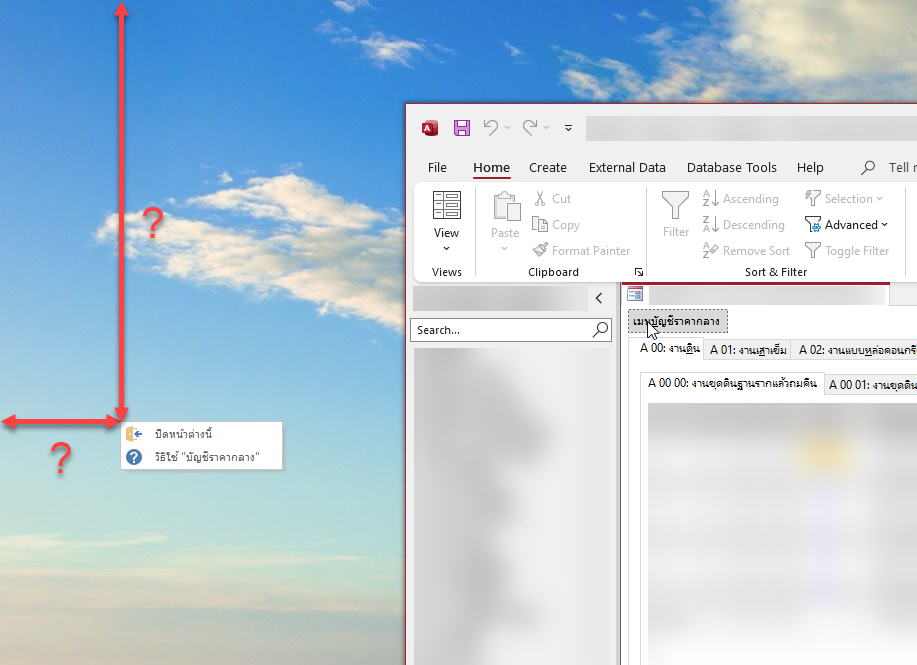Sort Ascending A to Z
Image resolution: width=917 pixels, height=665 pixels.
click(x=740, y=198)
